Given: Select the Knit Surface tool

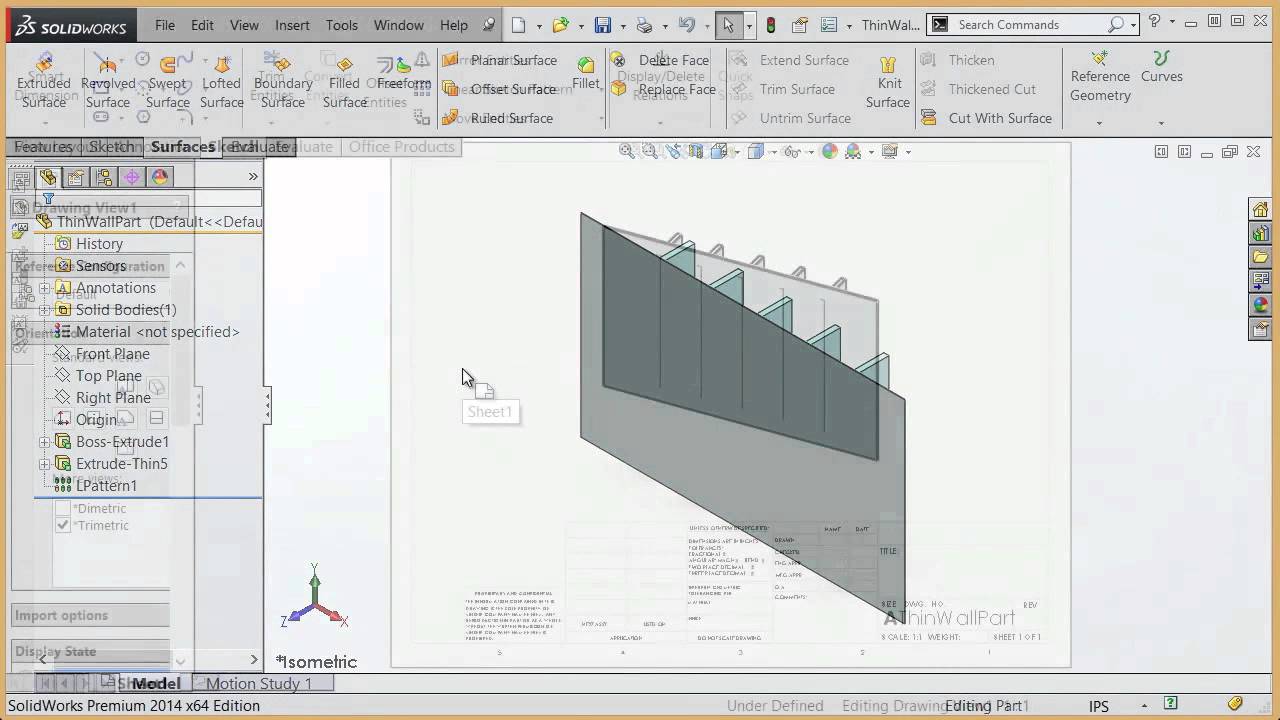Looking at the screenshot, I should [x=888, y=82].
